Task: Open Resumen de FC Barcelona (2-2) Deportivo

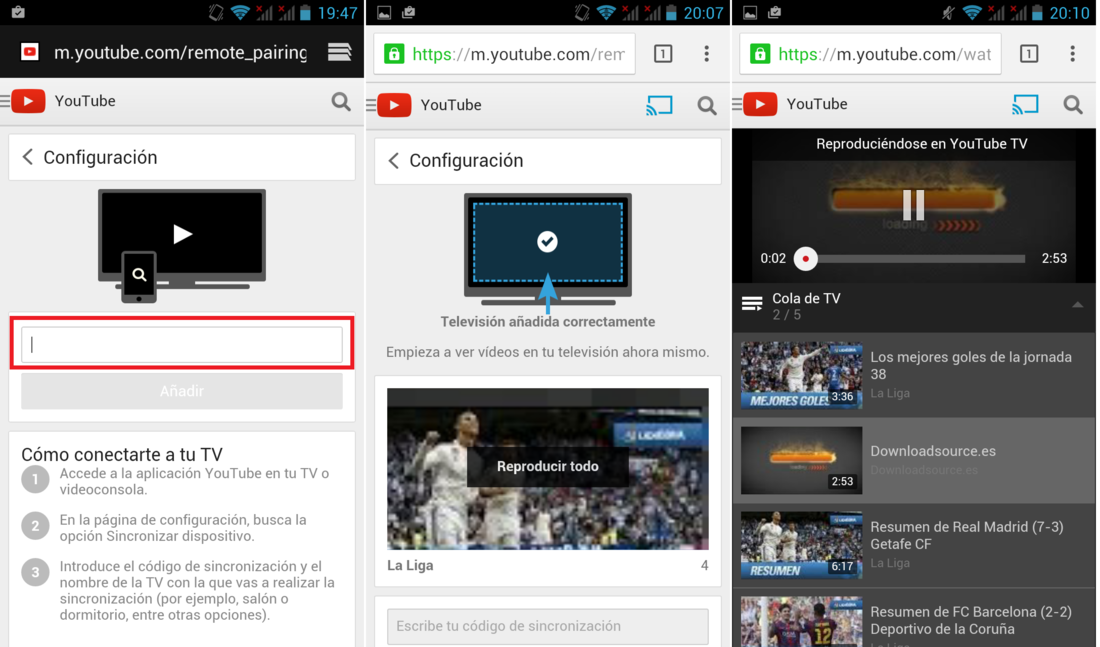Action: coord(971,620)
